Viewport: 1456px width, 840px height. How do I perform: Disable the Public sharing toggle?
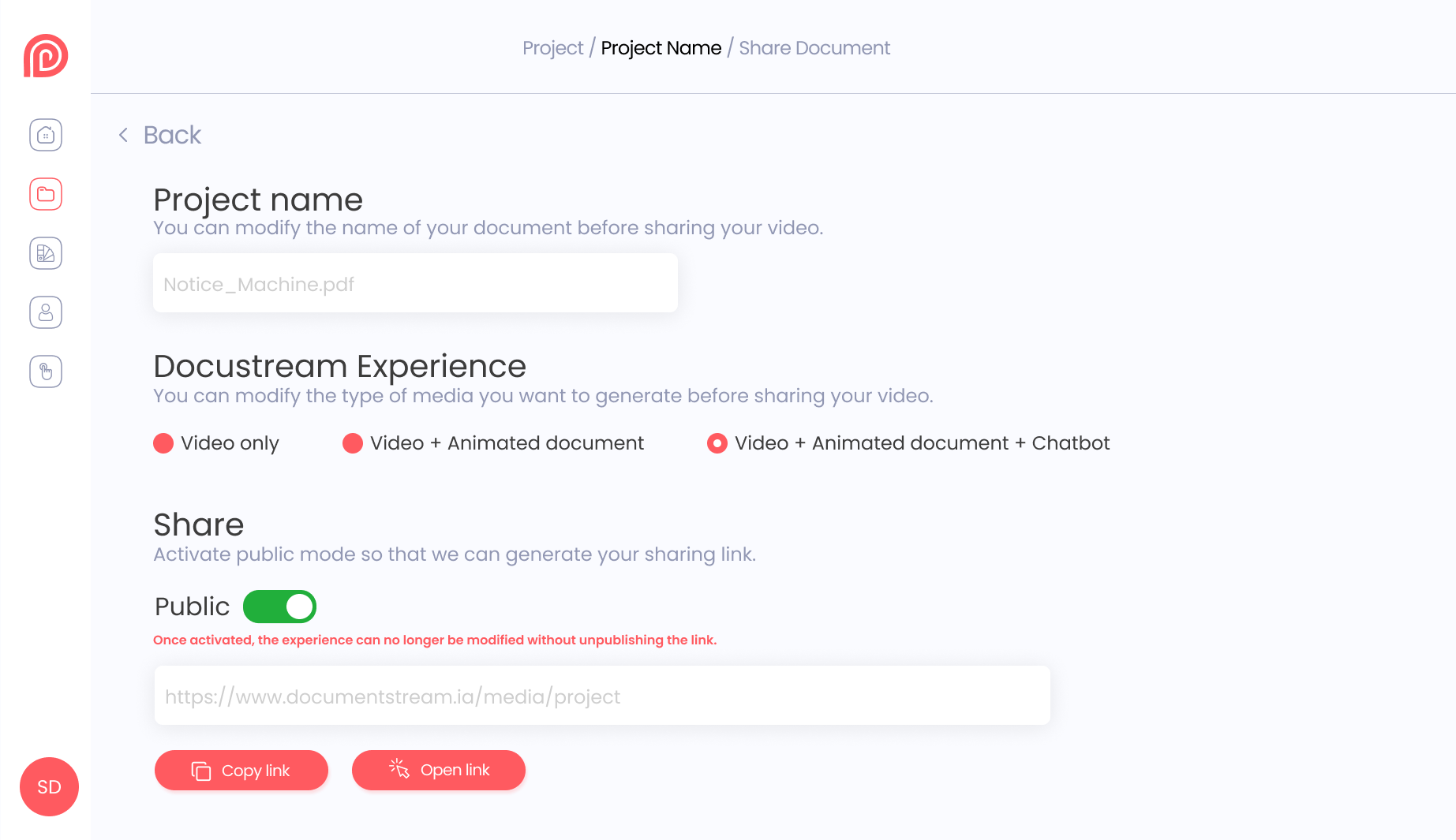pyautogui.click(x=279, y=607)
